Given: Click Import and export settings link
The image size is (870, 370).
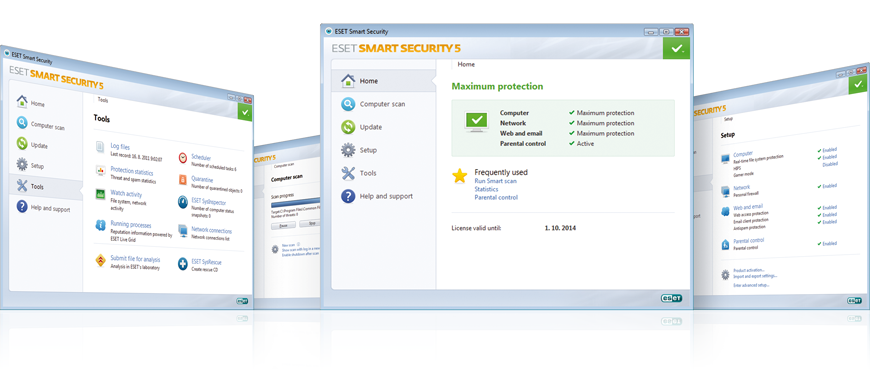Looking at the screenshot, I should [x=755, y=276].
